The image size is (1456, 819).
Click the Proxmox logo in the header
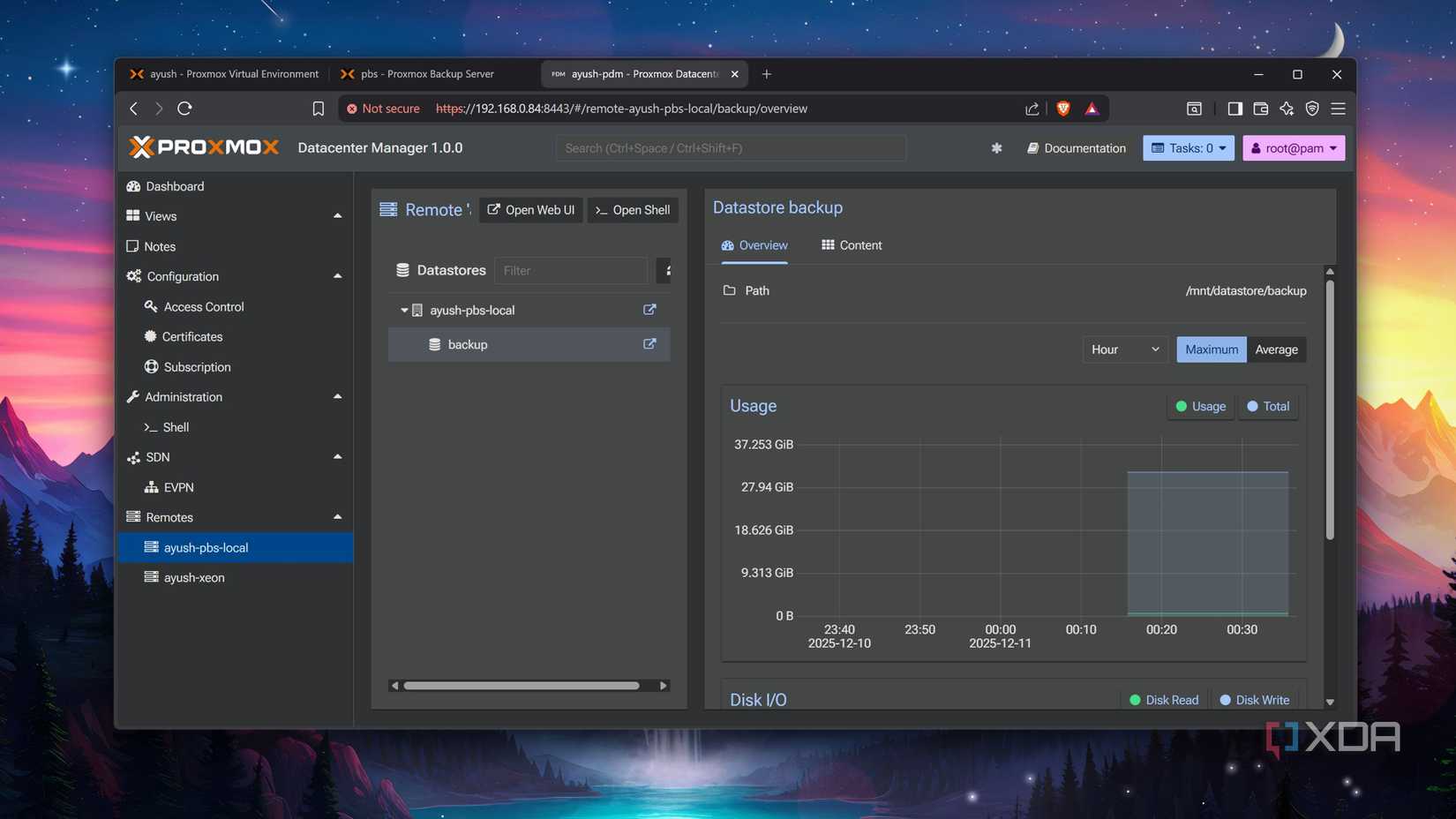coord(203,147)
